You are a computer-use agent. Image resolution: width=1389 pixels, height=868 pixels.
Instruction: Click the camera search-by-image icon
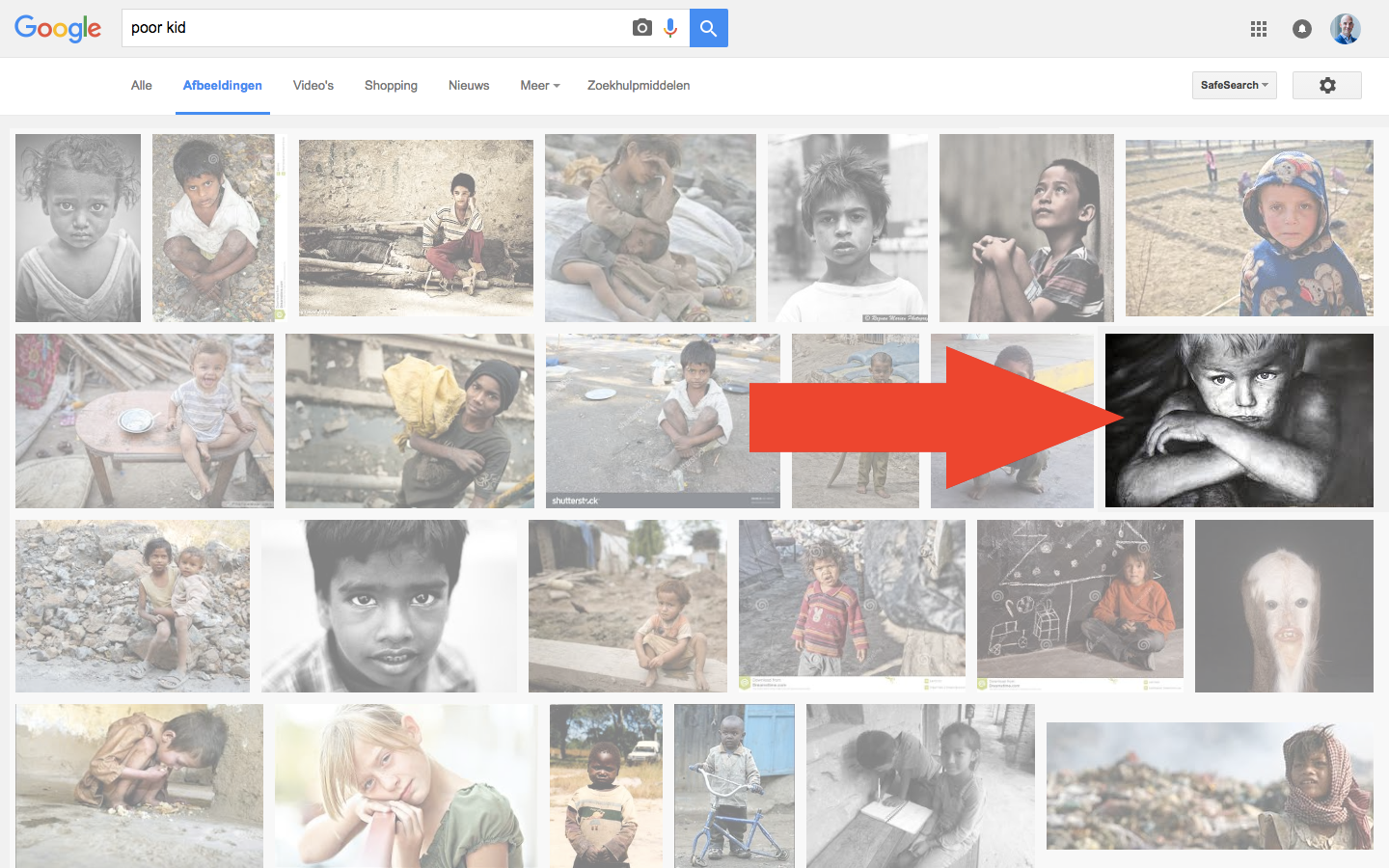[x=641, y=28]
